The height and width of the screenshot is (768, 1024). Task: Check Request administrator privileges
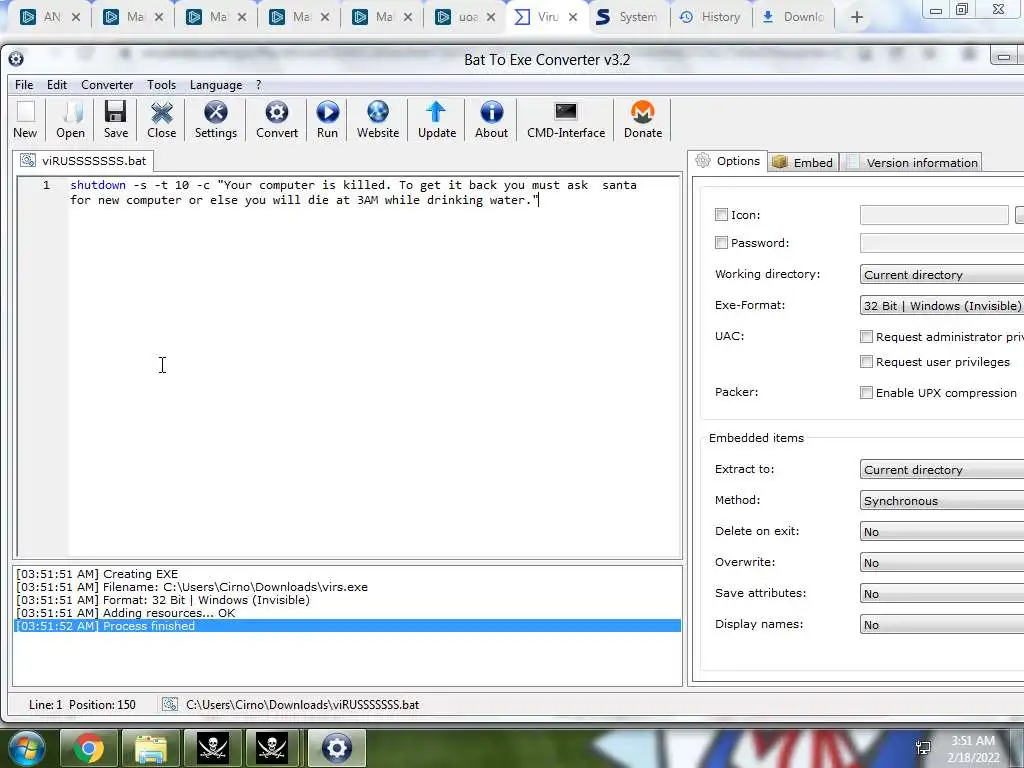[x=866, y=336]
